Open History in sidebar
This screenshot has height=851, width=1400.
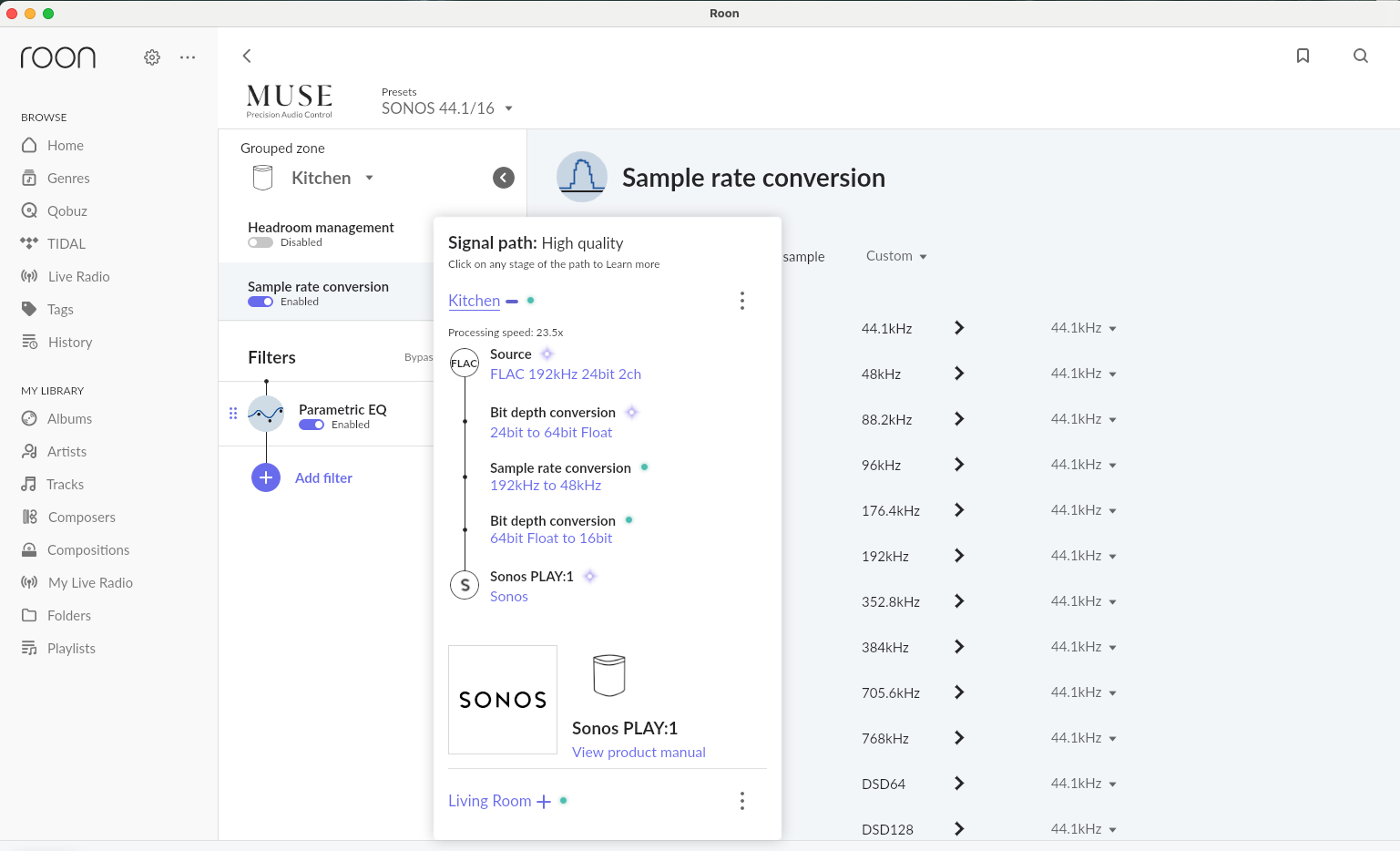56,343
